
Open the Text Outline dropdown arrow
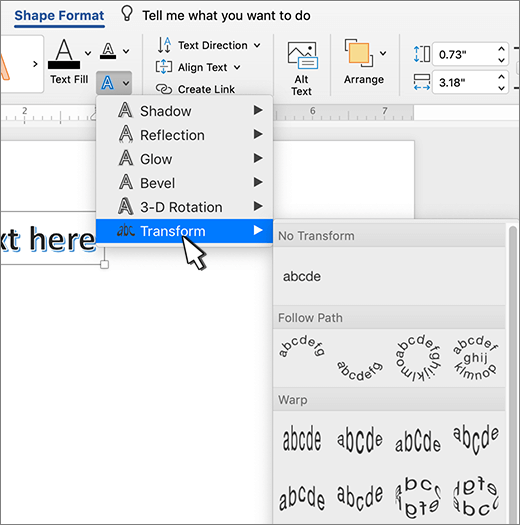(126, 51)
